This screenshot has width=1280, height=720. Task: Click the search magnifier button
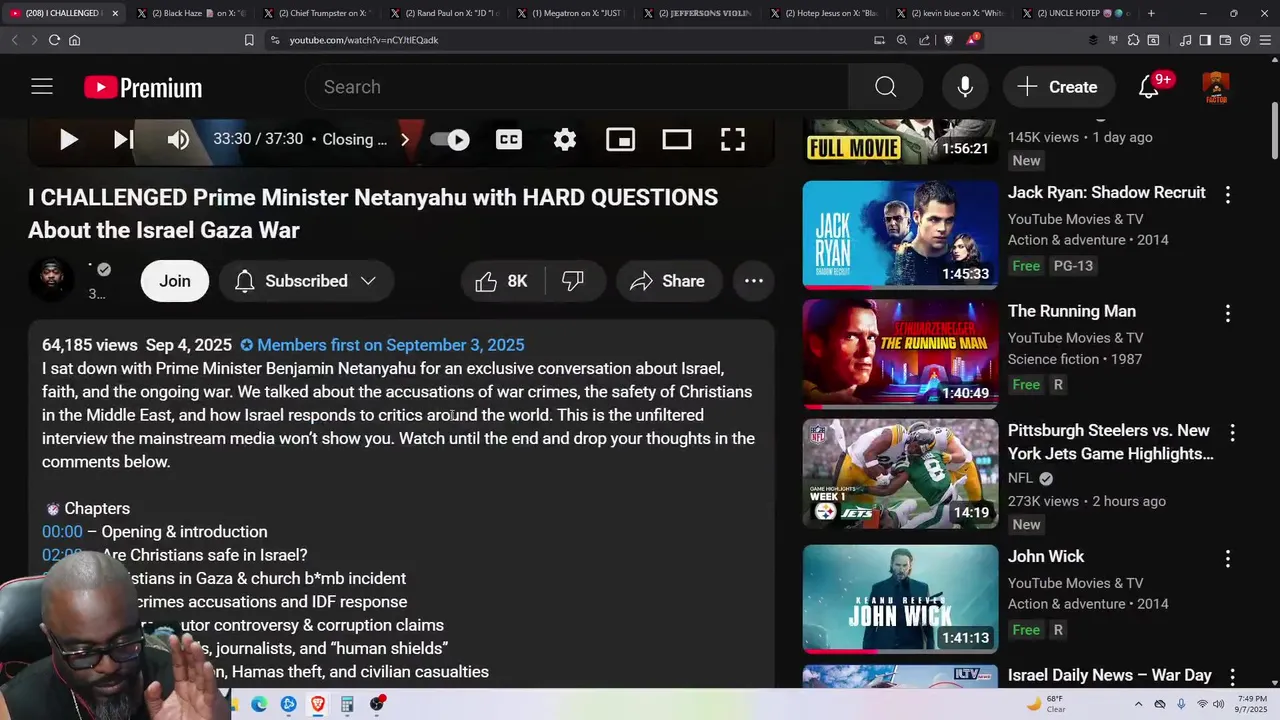pos(886,87)
